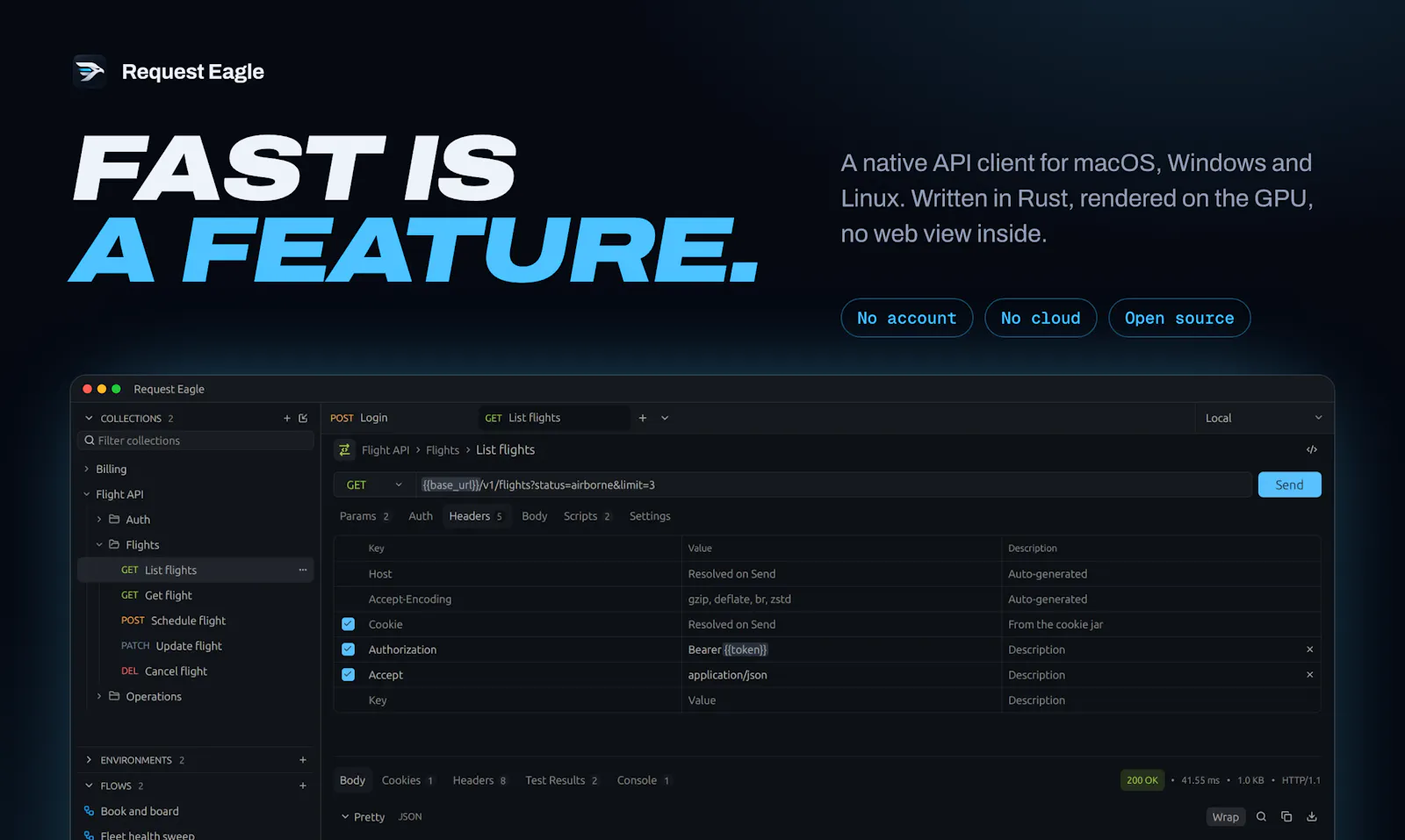Add a new collection with plus icon
Viewport: 1405px width, 840px height.
tap(287, 419)
